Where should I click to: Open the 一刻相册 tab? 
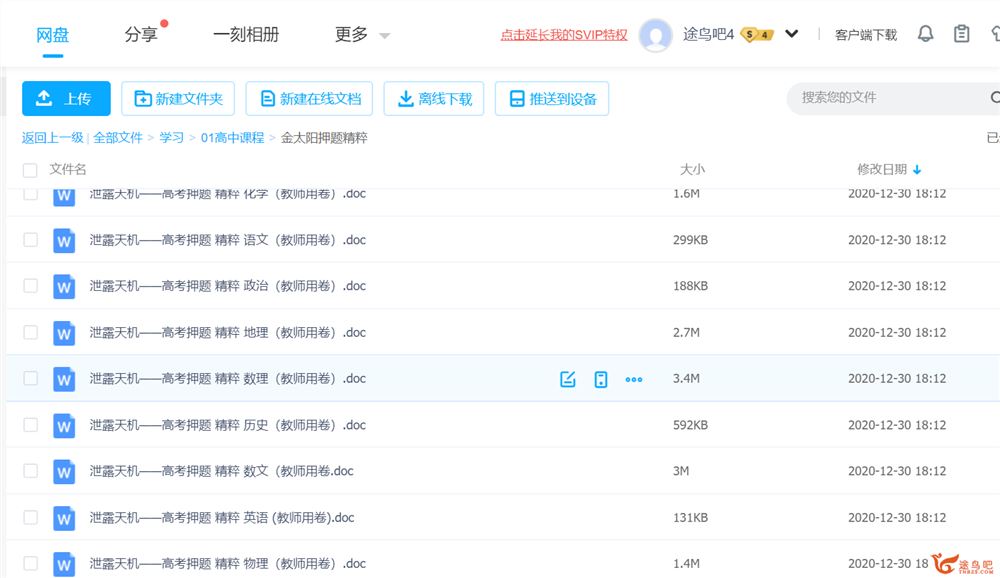click(246, 35)
